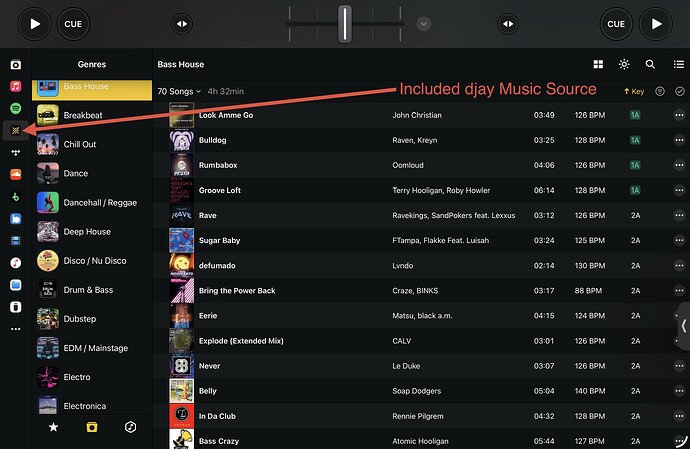690x449 pixels.
Task: Open the music note tab at bottom
Action: (130, 427)
